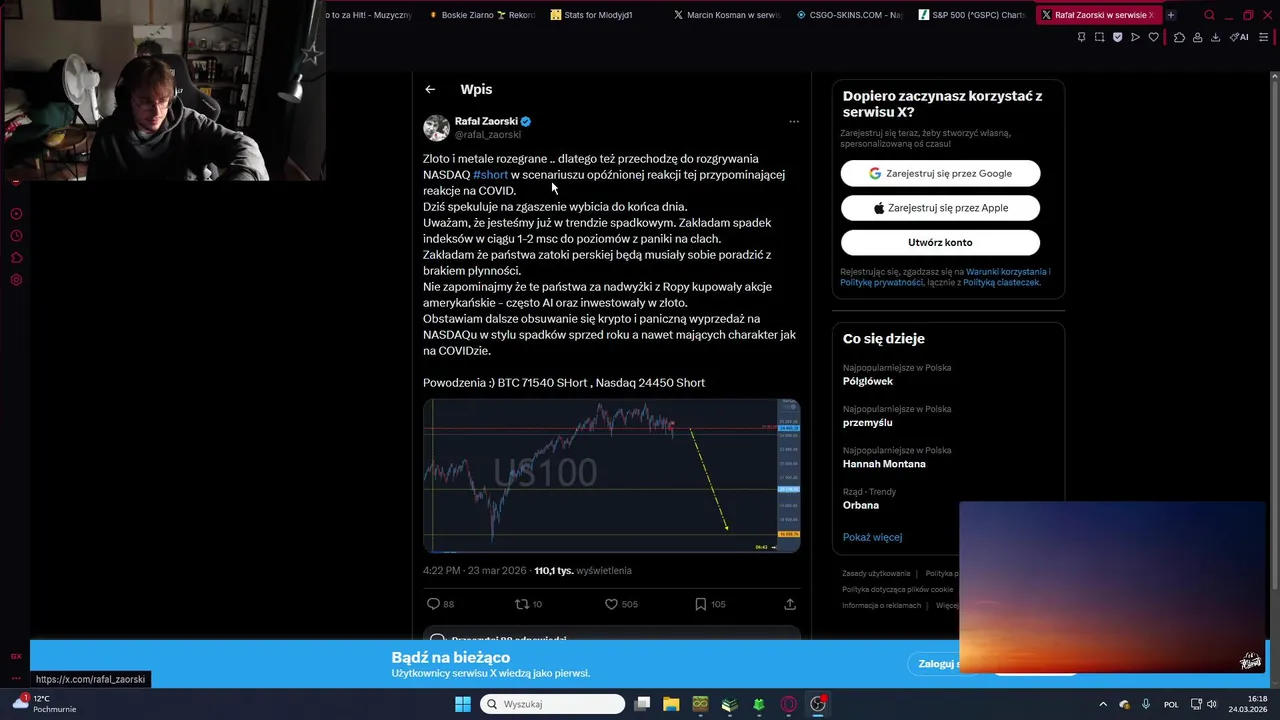Open Polityką ciasteczek link
Screen dimensions: 1280x720
point(1001,283)
